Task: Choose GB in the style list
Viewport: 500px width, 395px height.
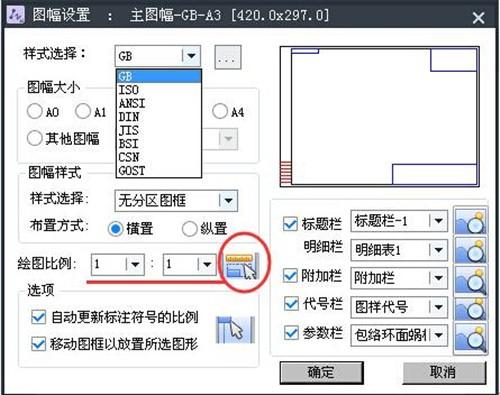Action: click(159, 77)
